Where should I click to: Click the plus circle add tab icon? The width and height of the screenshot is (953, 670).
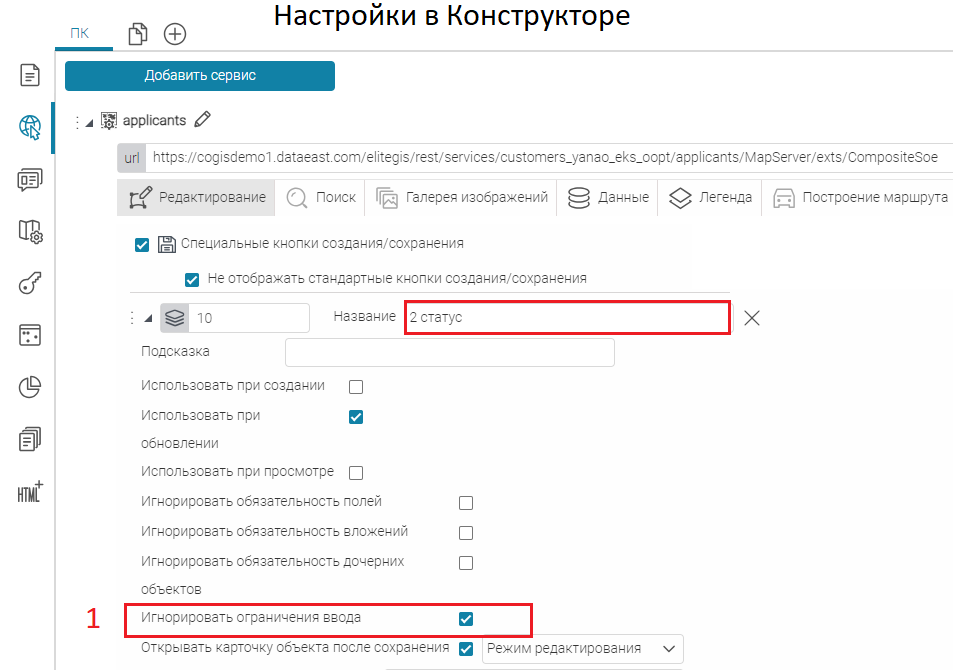pos(175,34)
